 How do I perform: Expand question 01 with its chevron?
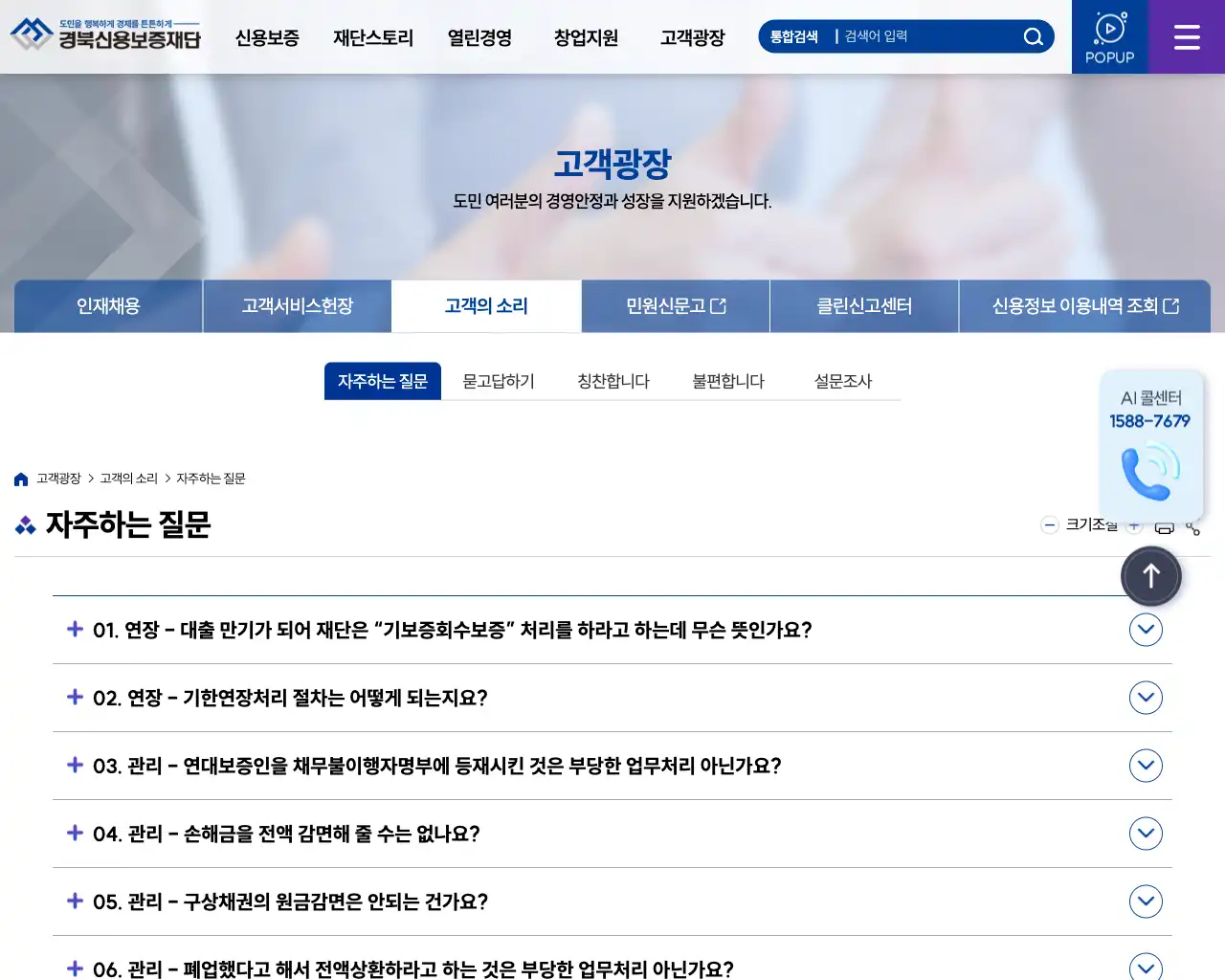(x=1146, y=630)
